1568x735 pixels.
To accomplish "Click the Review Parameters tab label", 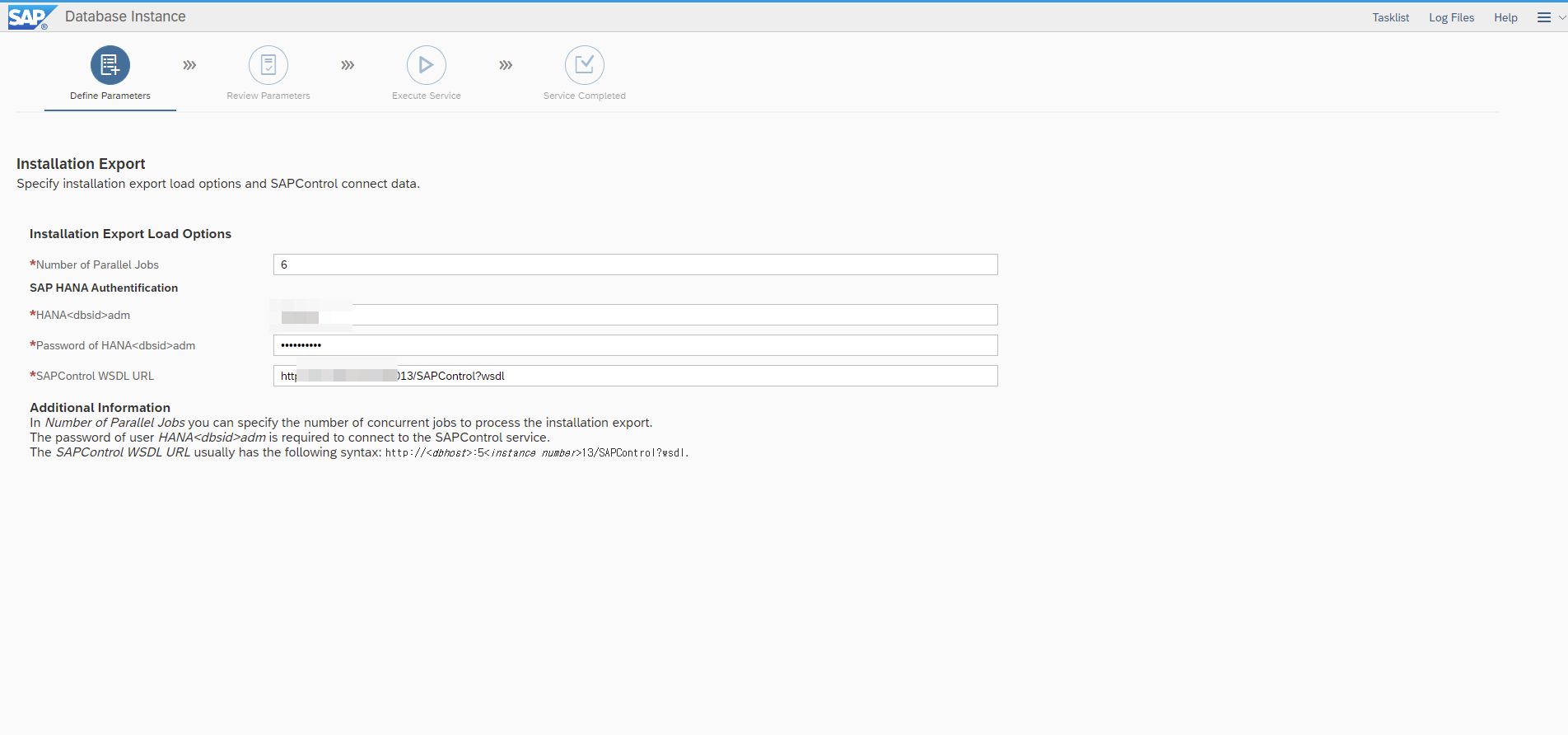I will pos(268,96).
